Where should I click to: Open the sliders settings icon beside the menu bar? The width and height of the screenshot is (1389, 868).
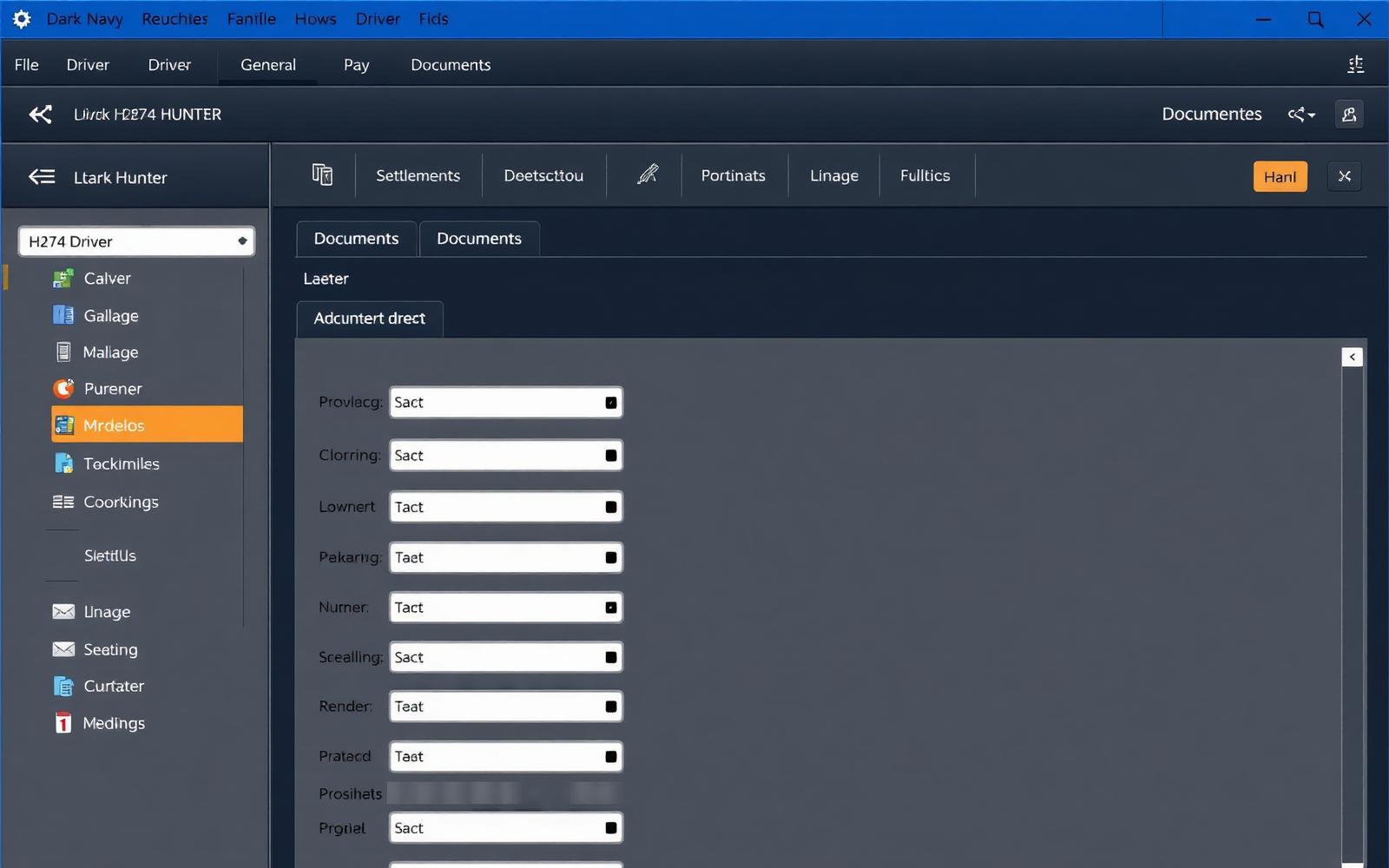(x=1355, y=64)
